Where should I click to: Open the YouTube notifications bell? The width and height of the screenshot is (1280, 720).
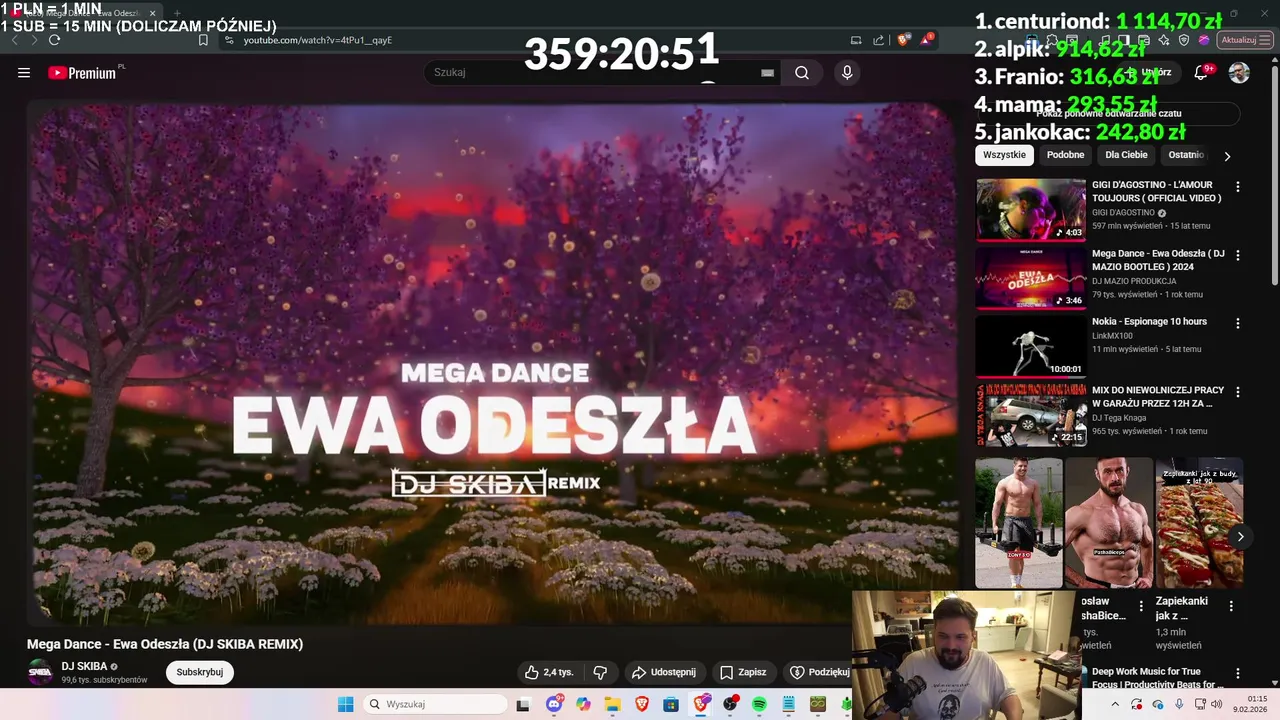(x=1201, y=72)
